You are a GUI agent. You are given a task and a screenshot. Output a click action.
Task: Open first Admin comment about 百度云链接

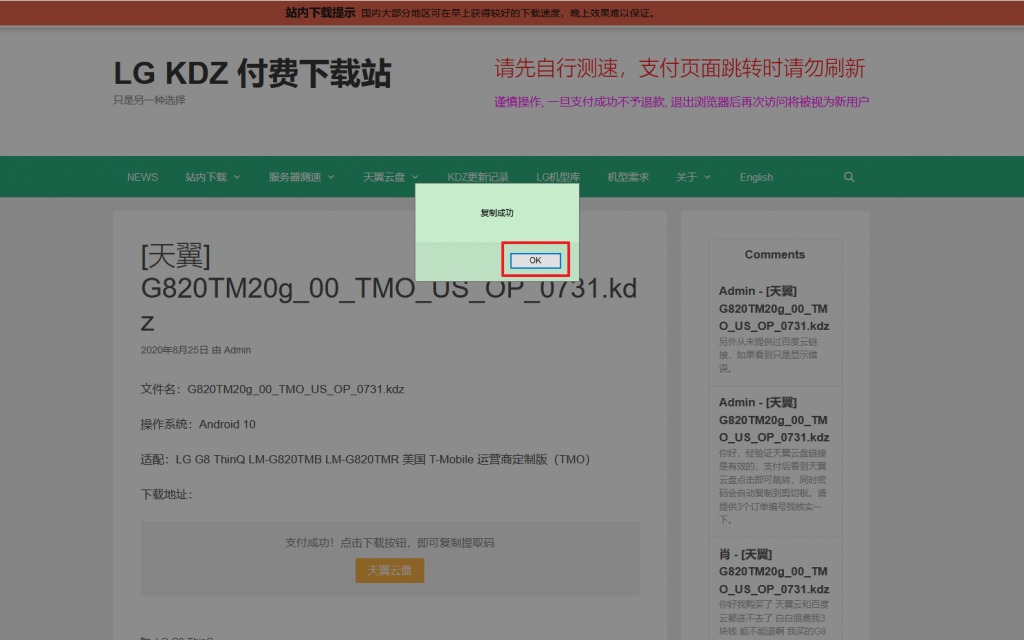(x=775, y=308)
